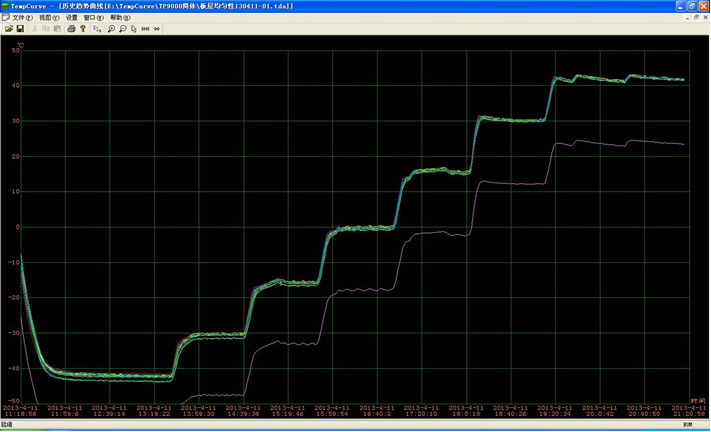The image size is (711, 432).
Task: Print the temperature curve chart
Action: coord(71,29)
